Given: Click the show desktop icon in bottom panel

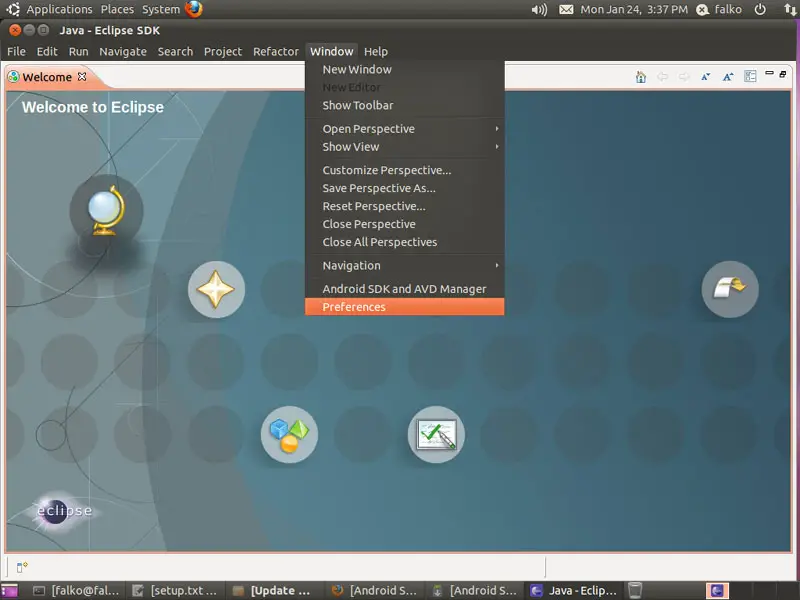Looking at the screenshot, I should 9,591.
